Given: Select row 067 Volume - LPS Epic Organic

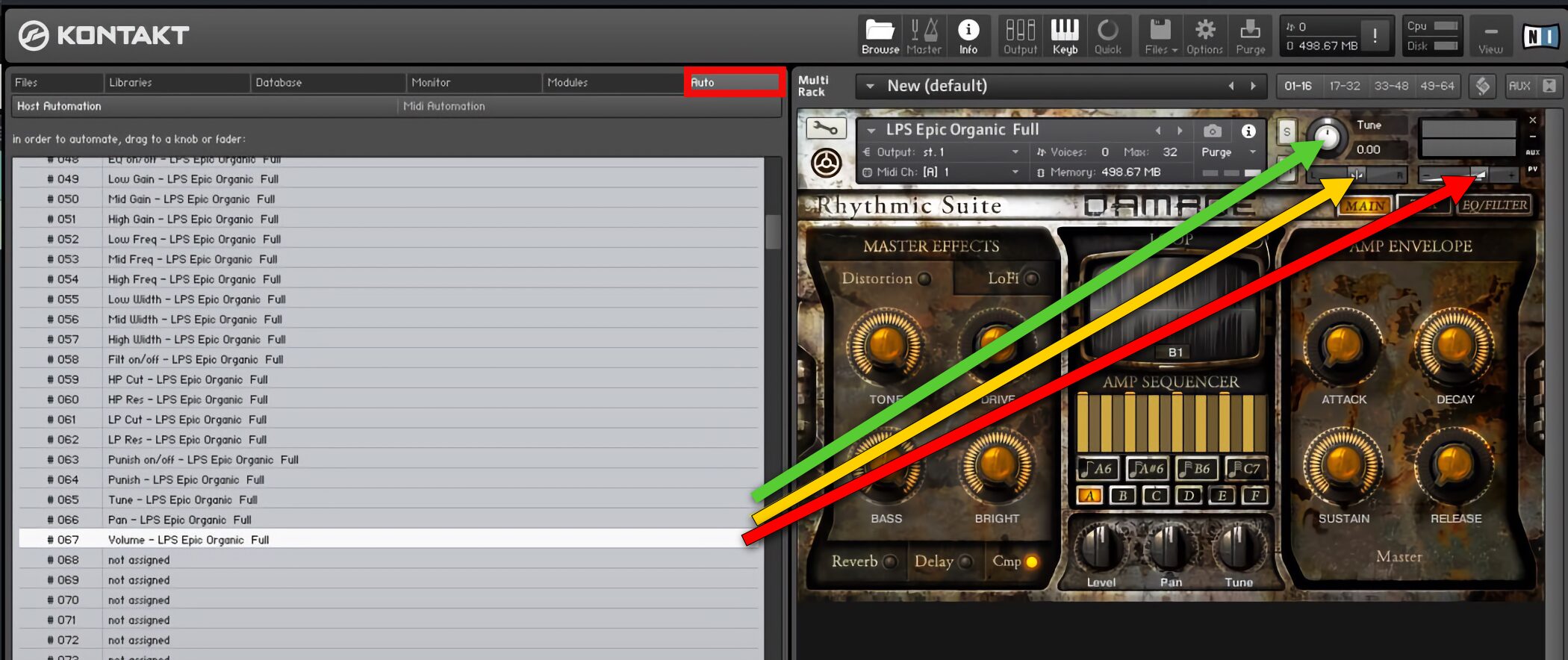Looking at the screenshot, I should click(388, 539).
